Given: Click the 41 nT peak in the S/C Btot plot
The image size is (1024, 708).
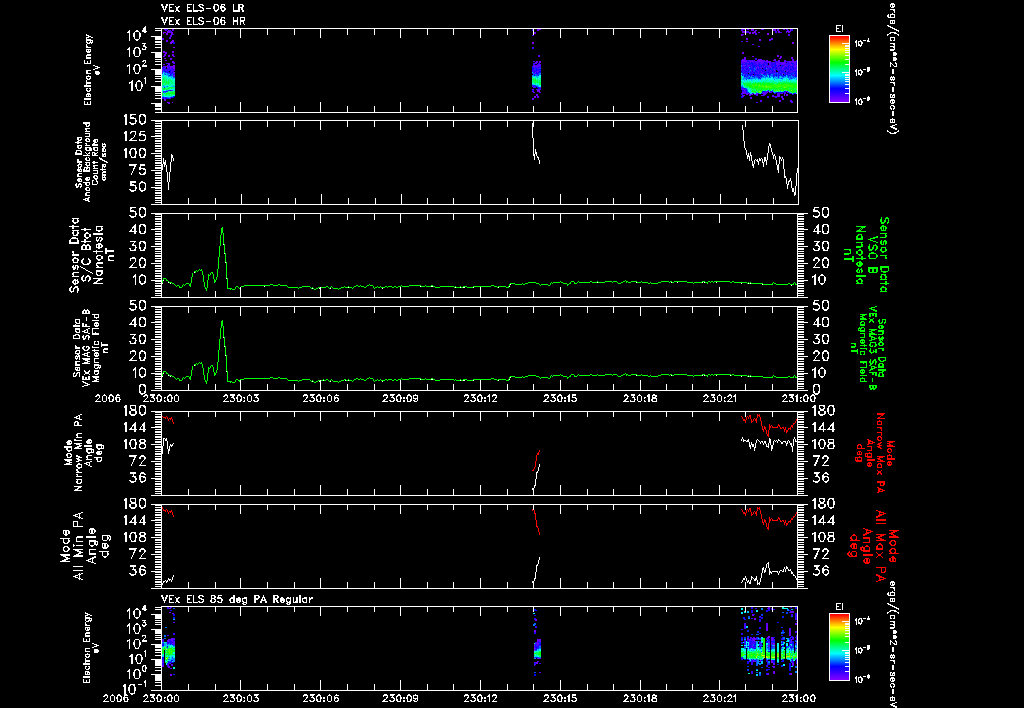Looking at the screenshot, I should point(222,229).
